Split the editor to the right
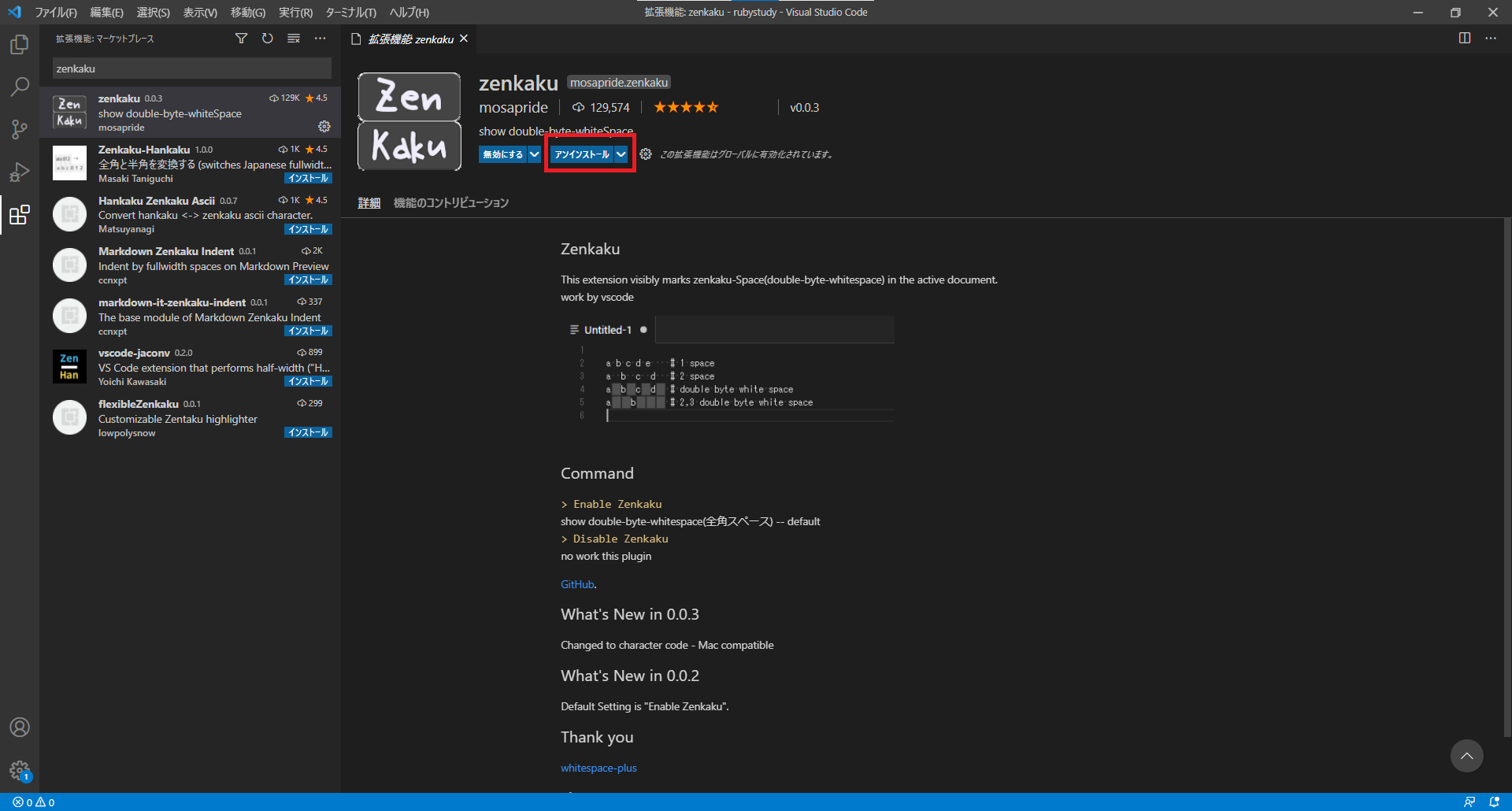This screenshot has width=1512, height=811. (x=1465, y=38)
